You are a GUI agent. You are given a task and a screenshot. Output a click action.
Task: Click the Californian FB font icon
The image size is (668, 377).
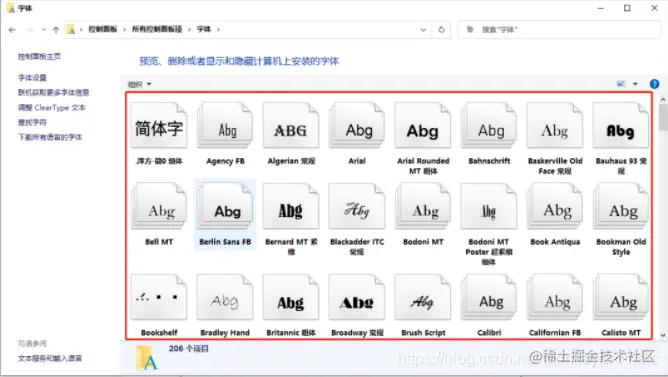[x=555, y=297]
